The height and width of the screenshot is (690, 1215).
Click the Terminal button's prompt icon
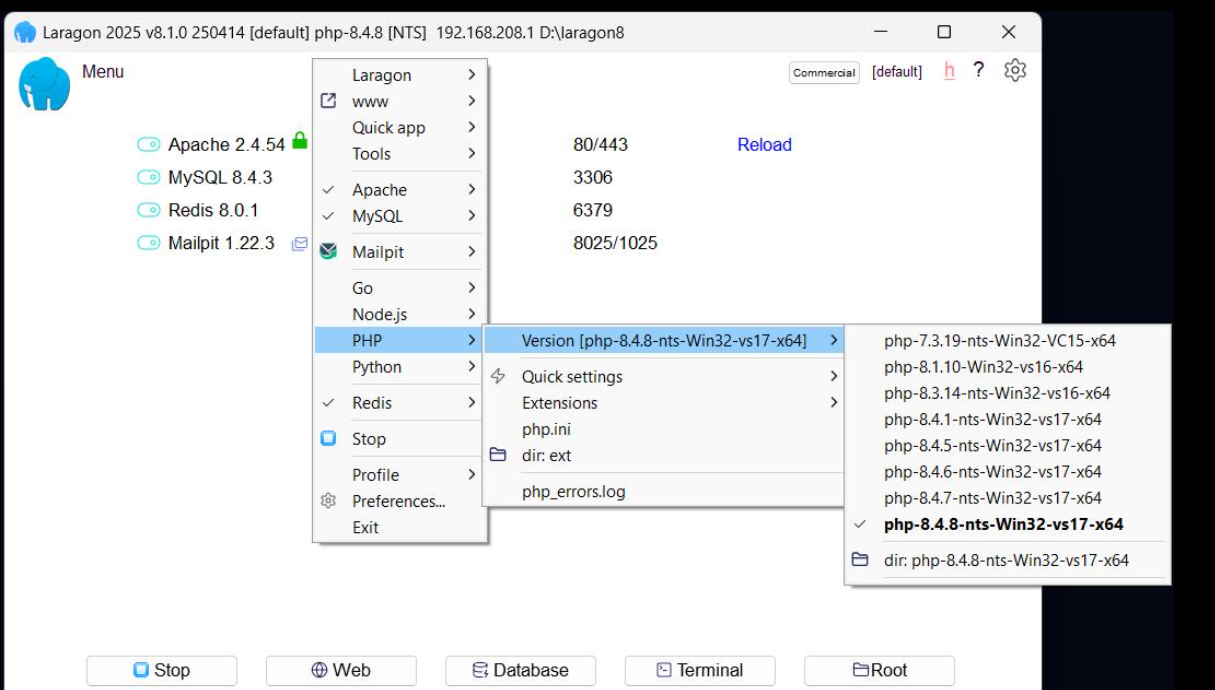664,670
